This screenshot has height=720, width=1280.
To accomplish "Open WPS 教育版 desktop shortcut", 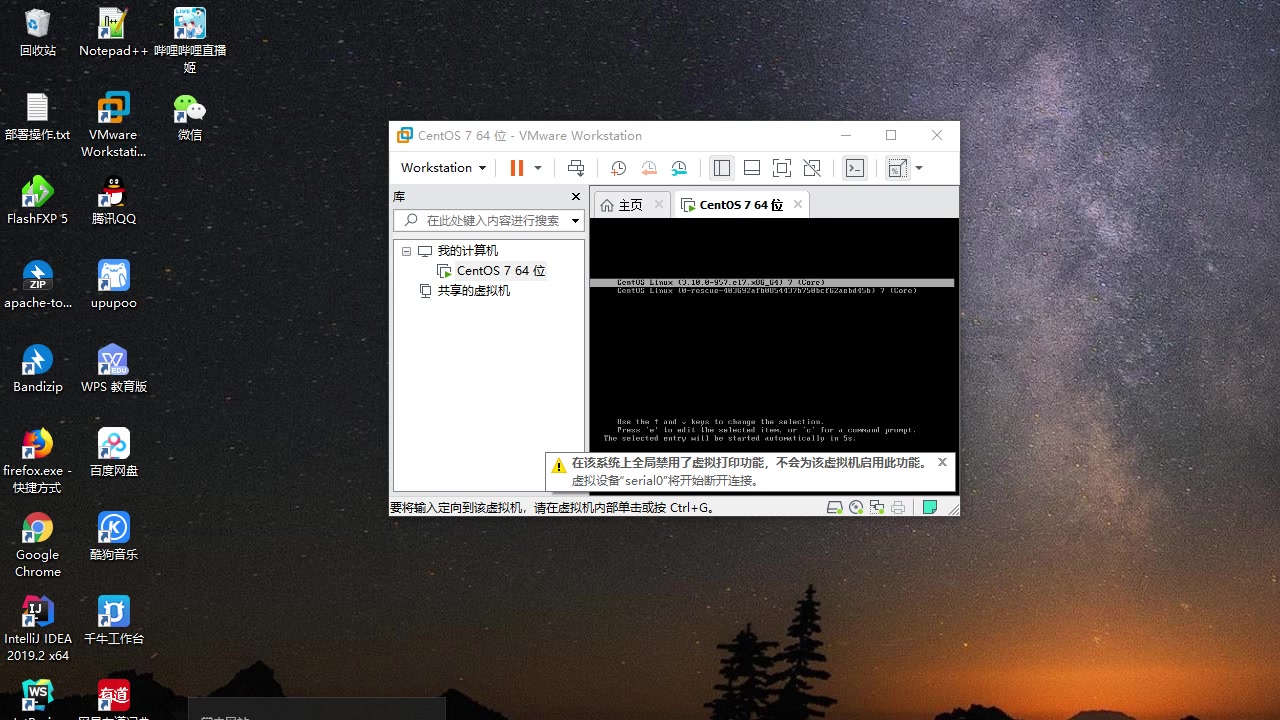I will click(x=113, y=369).
